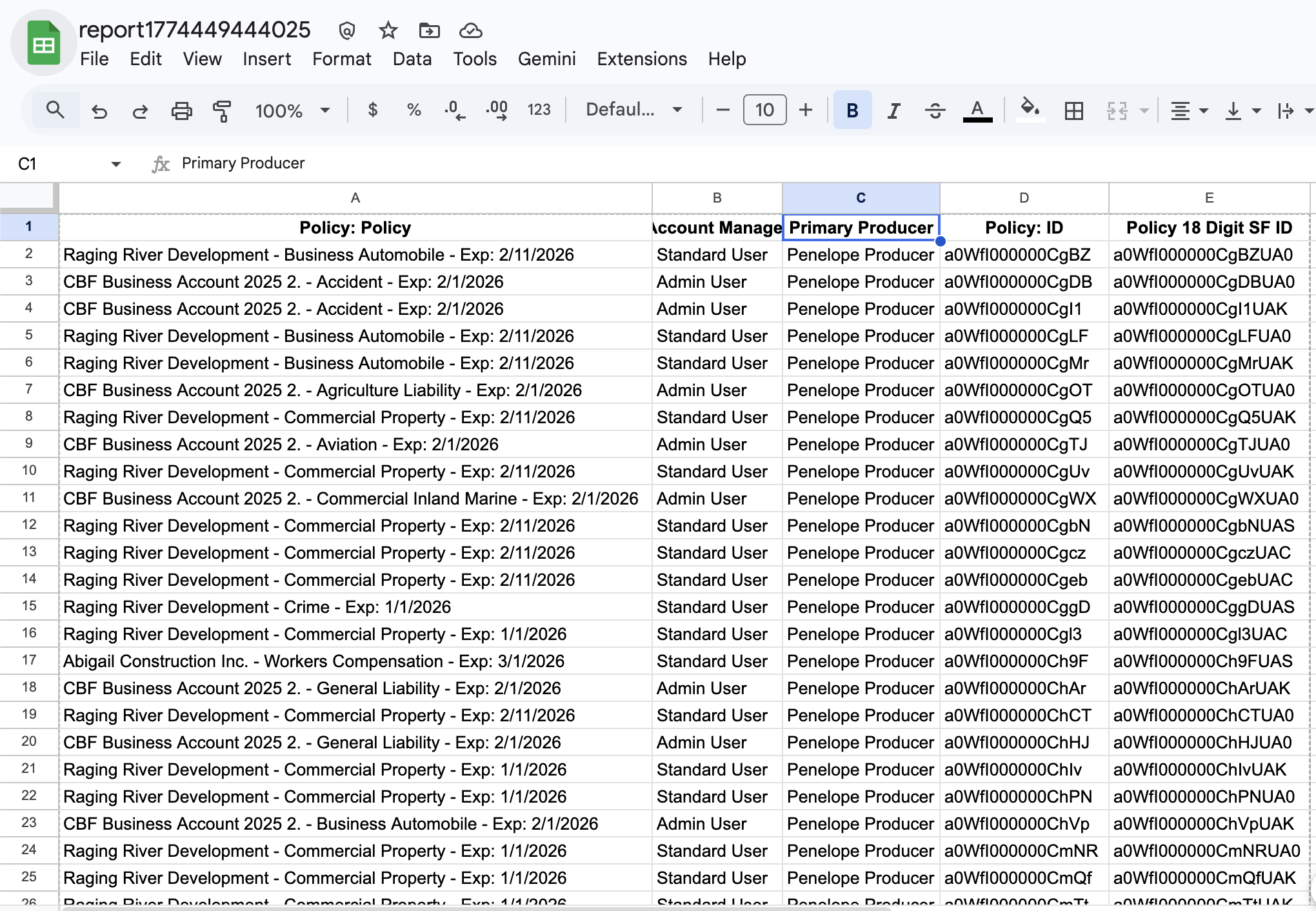Click the Raging River Development Crime cell
Viewport: 1316px width, 911px height.
click(x=355, y=607)
